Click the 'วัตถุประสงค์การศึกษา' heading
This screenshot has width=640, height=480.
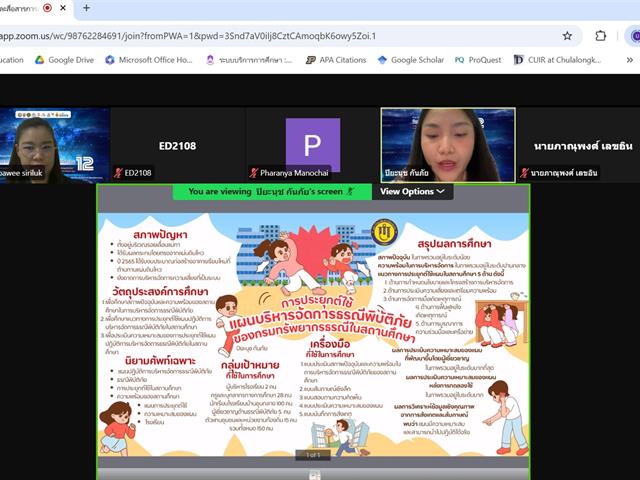tap(160, 291)
